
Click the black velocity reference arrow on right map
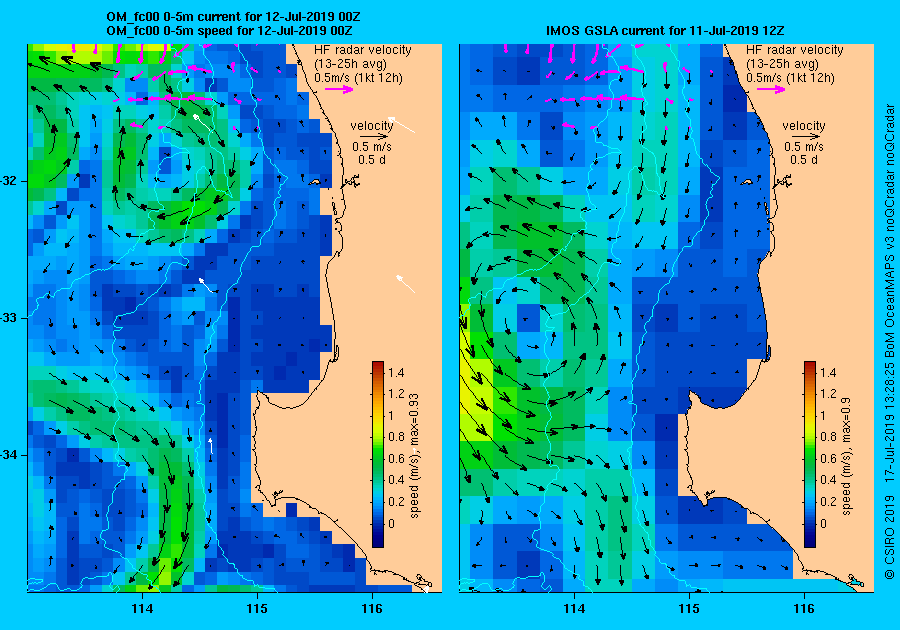806,137
